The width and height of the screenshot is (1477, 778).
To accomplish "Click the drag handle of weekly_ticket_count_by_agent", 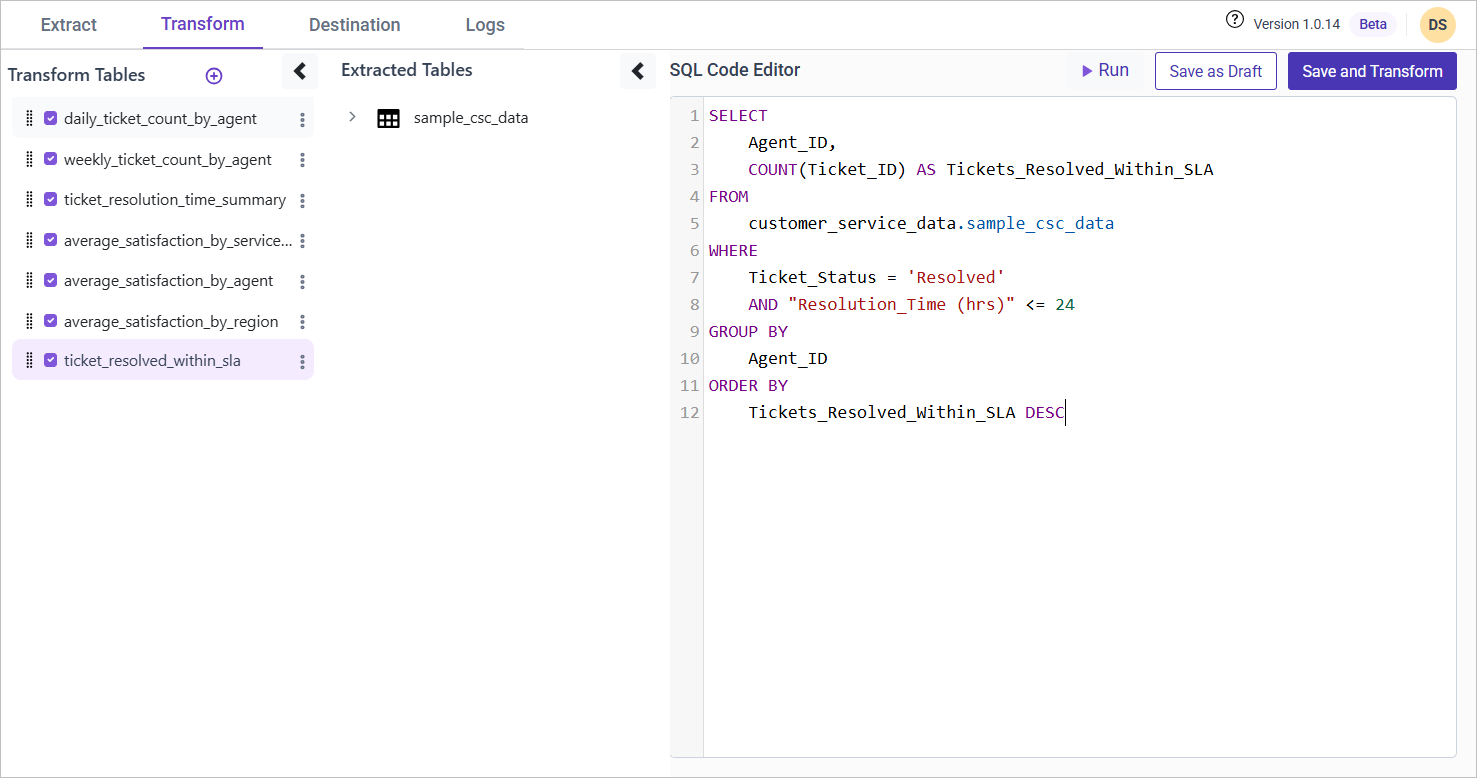I will click(29, 160).
